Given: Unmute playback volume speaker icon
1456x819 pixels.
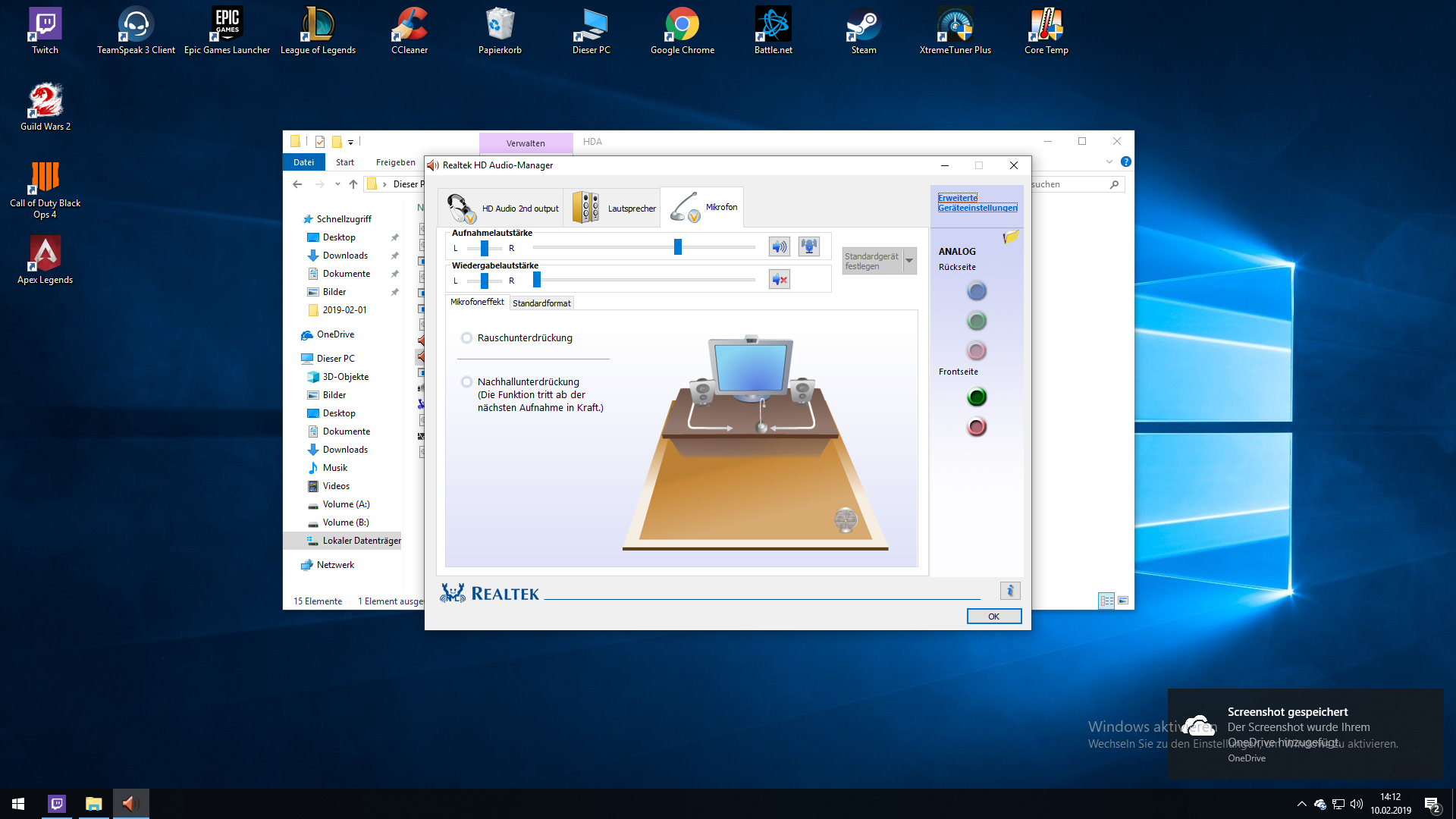Looking at the screenshot, I should (x=779, y=280).
